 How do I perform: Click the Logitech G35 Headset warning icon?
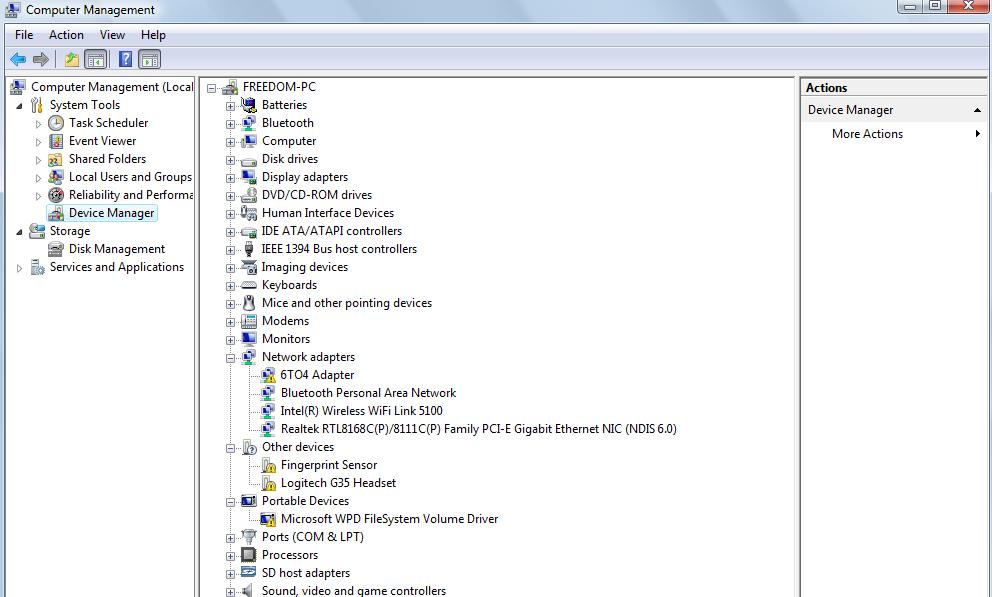pos(268,483)
